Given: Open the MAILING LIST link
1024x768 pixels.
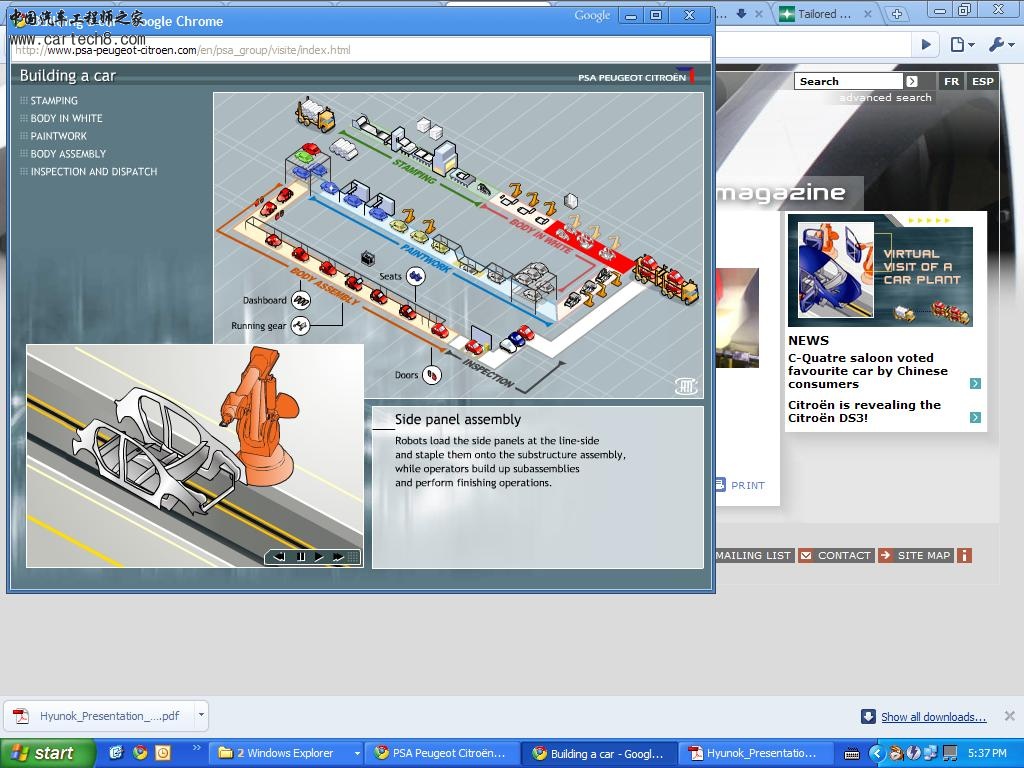Looking at the screenshot, I should coord(753,555).
